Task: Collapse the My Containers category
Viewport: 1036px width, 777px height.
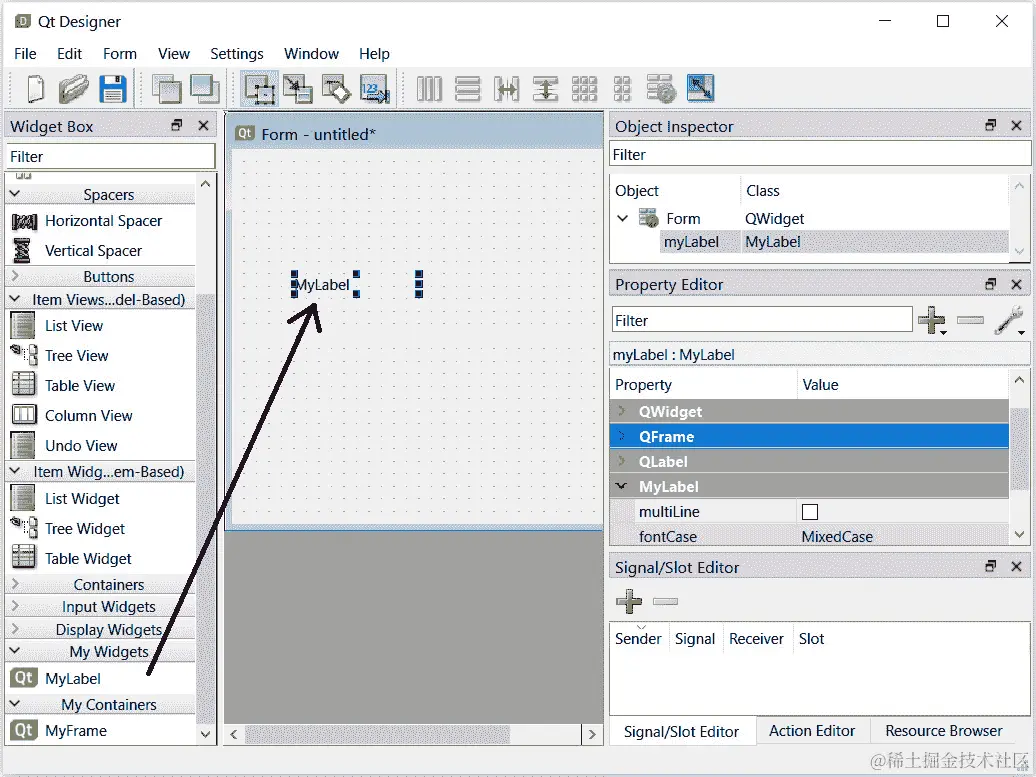Action: [15, 704]
